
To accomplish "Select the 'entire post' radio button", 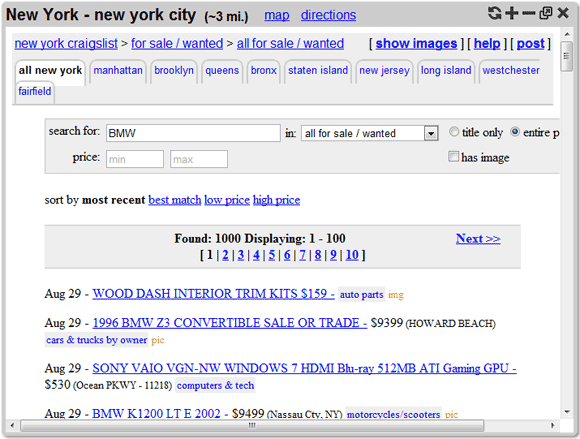I will pos(515,132).
